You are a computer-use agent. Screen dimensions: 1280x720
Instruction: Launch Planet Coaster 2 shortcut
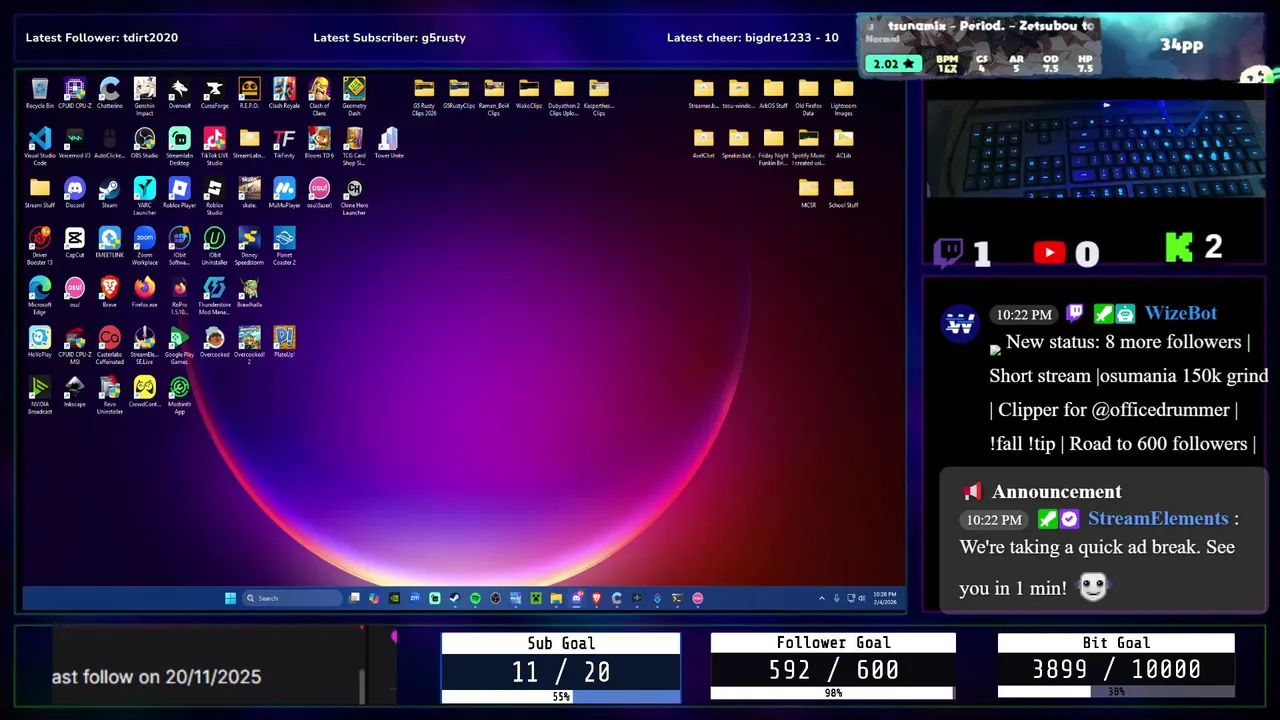[x=284, y=245]
